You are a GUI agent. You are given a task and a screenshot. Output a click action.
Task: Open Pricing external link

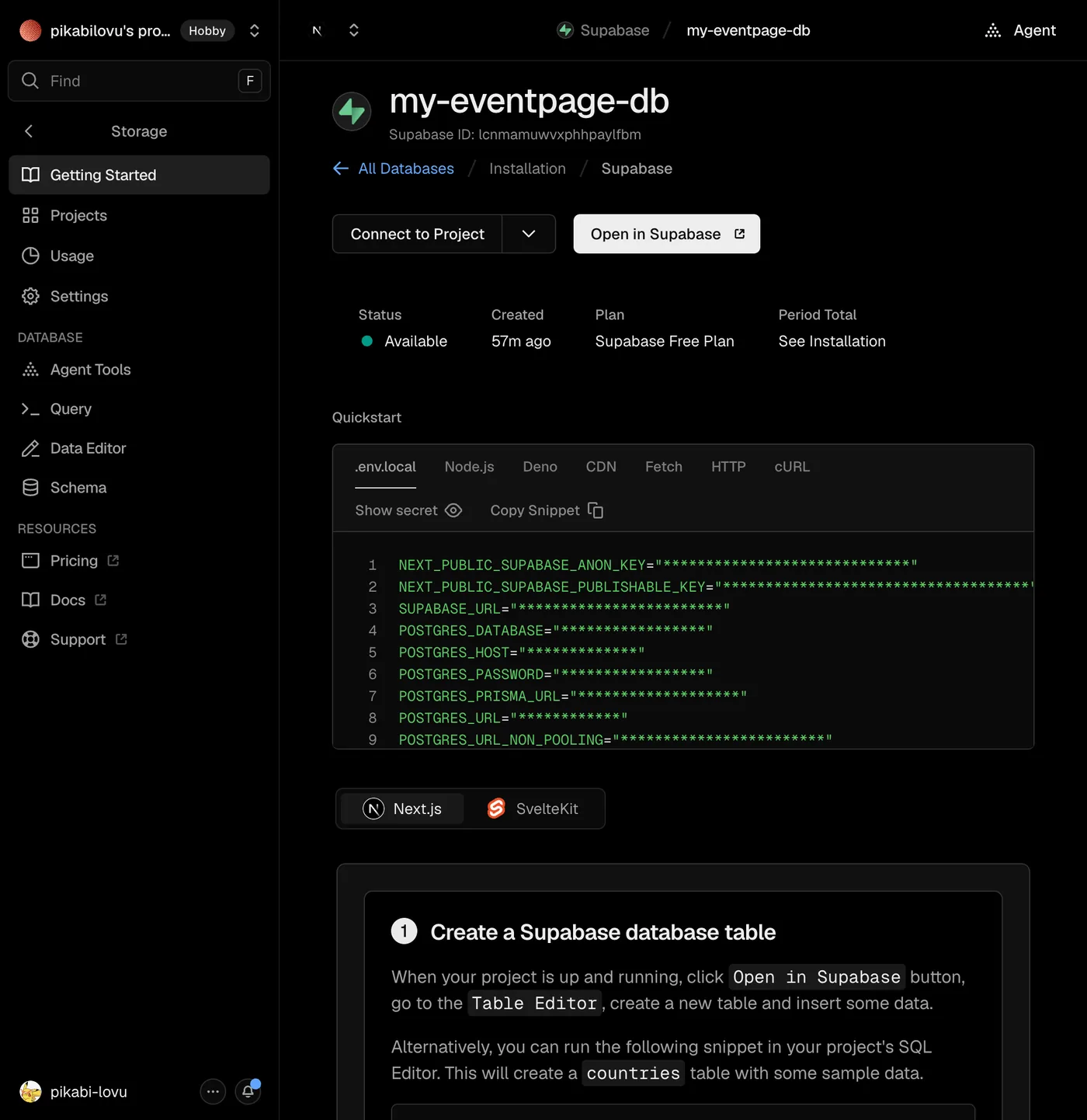pos(139,561)
